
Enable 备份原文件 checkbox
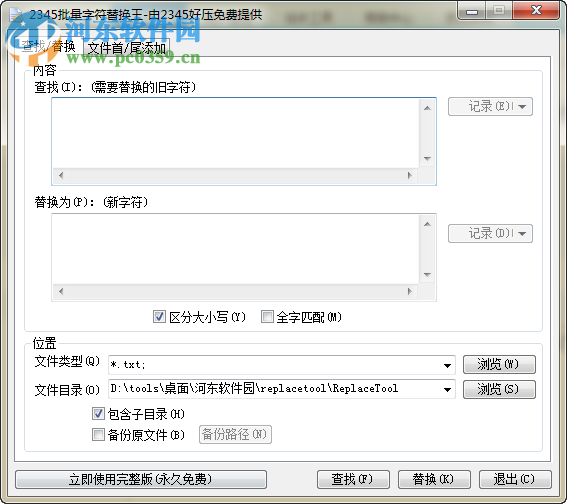(98, 434)
